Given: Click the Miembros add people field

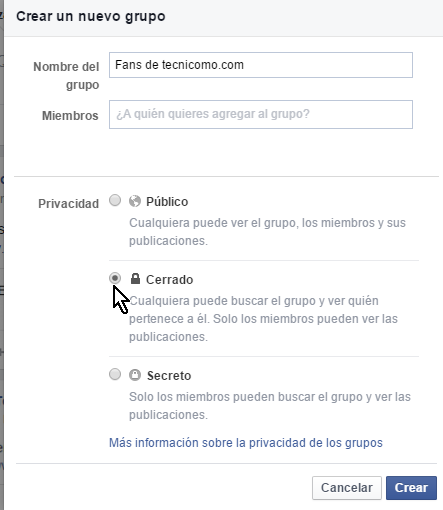Looking at the screenshot, I should click(x=261, y=114).
